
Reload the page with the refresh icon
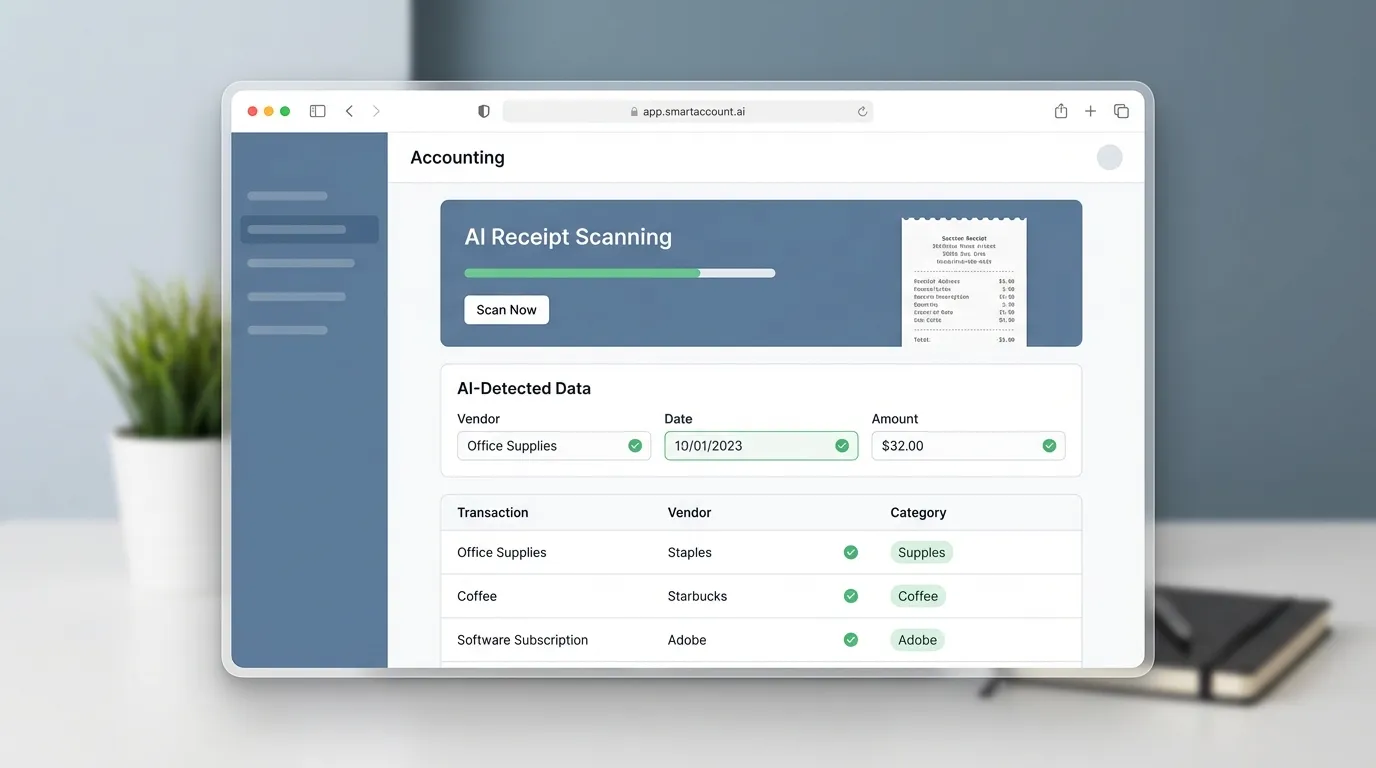coord(862,112)
